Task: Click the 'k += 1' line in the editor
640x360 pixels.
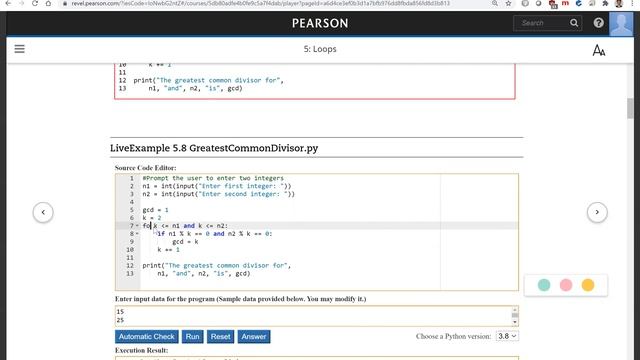Action: [x=169, y=250]
